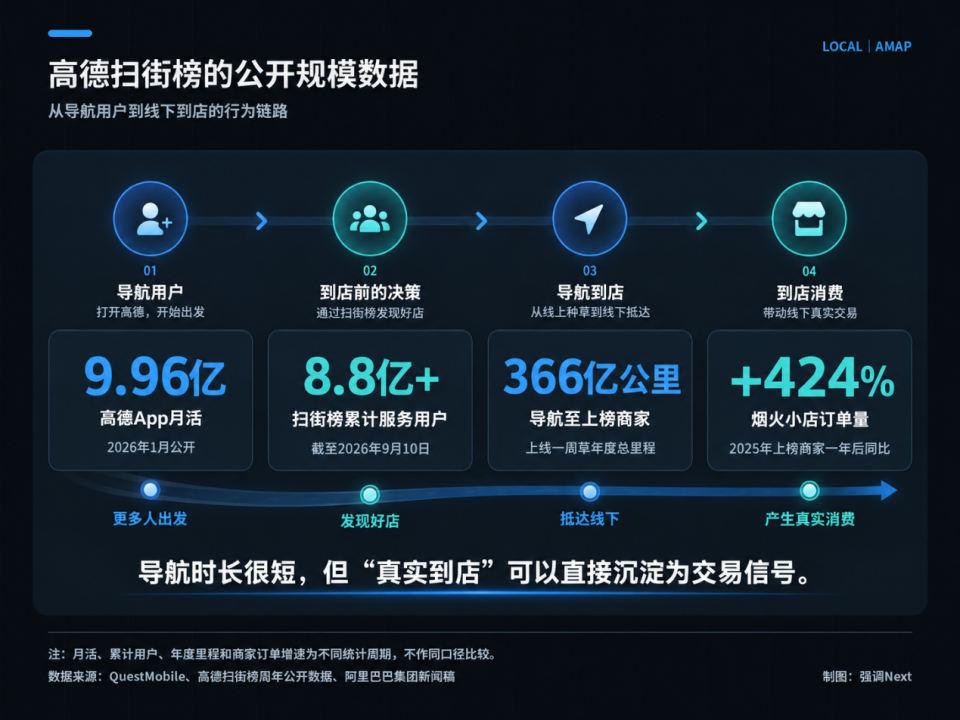Click the 烟火小店订单量 label
This screenshot has width=960, height=720.
tap(810, 419)
